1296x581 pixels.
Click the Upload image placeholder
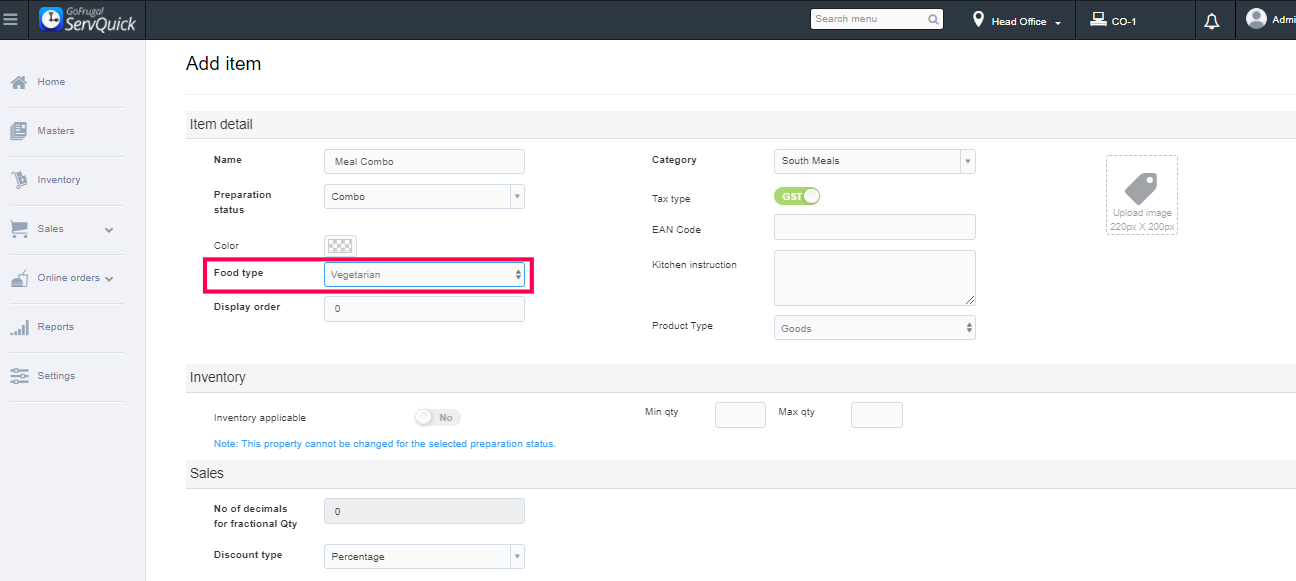click(1141, 195)
